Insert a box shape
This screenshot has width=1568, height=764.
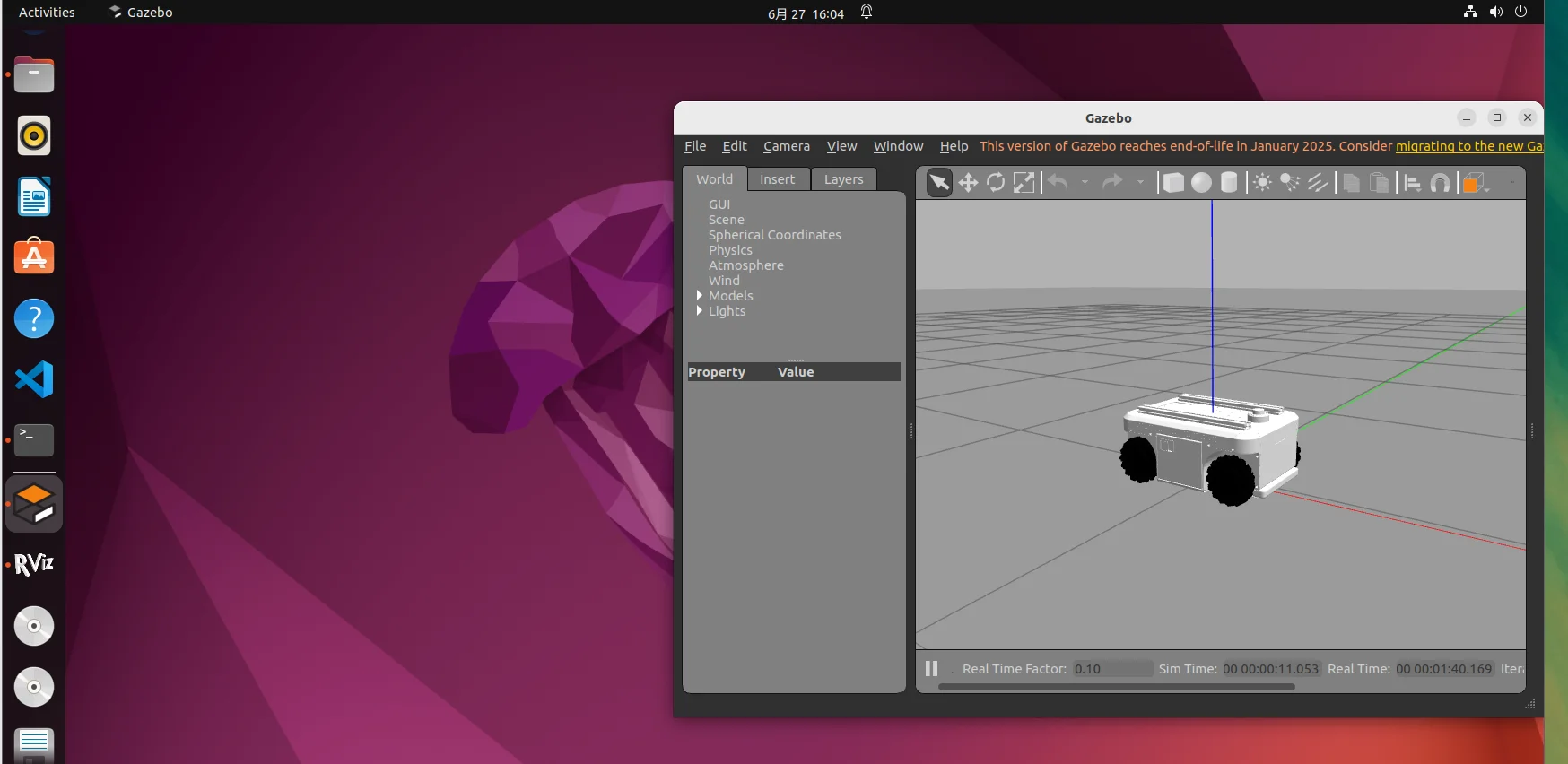point(1172,183)
